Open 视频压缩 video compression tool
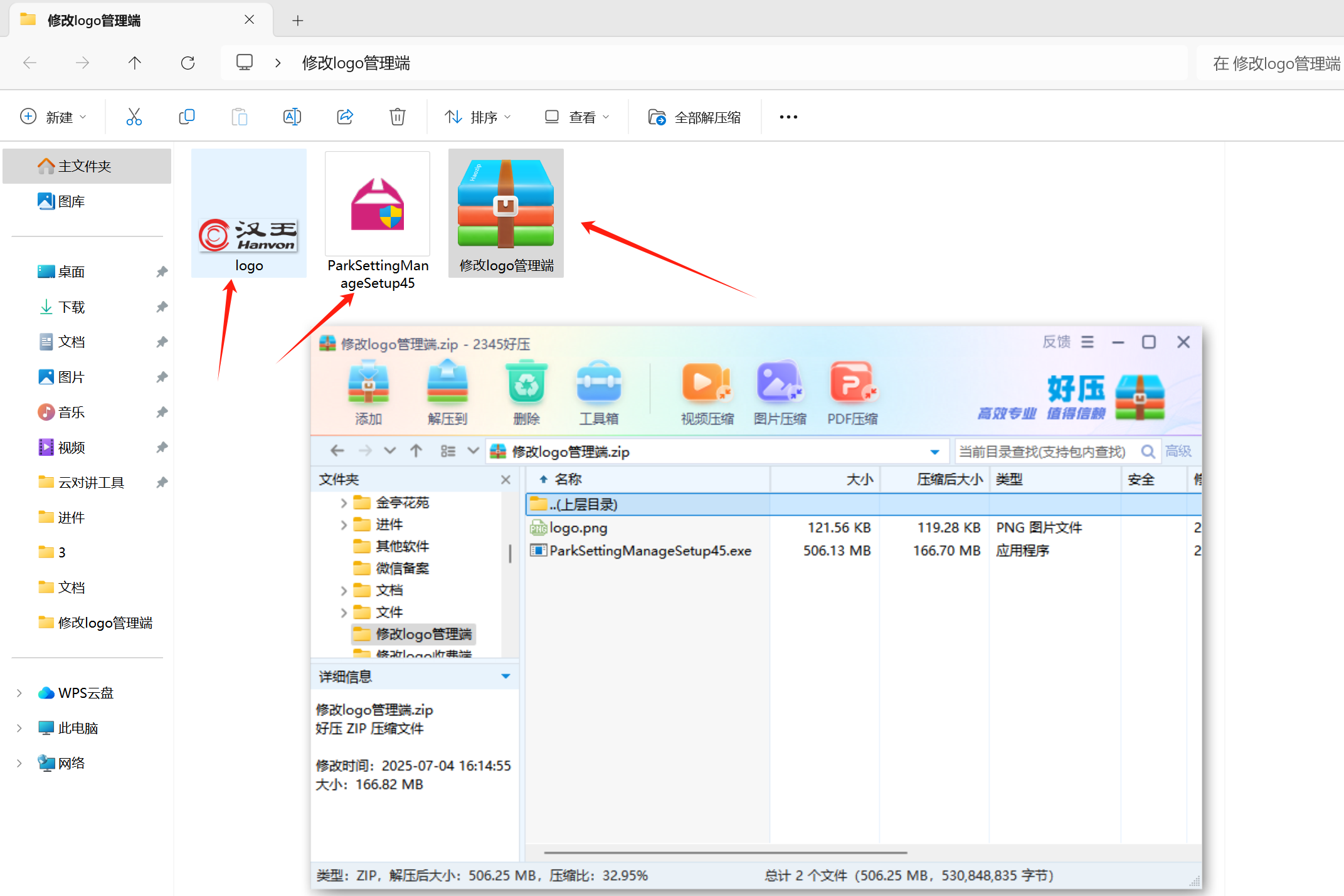The width and height of the screenshot is (1344, 896). pos(707,393)
